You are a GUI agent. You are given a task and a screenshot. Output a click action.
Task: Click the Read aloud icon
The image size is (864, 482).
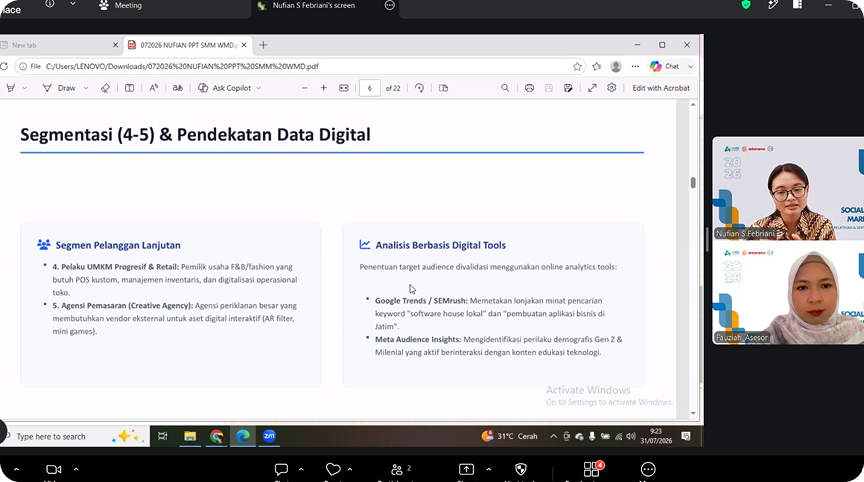tap(154, 88)
